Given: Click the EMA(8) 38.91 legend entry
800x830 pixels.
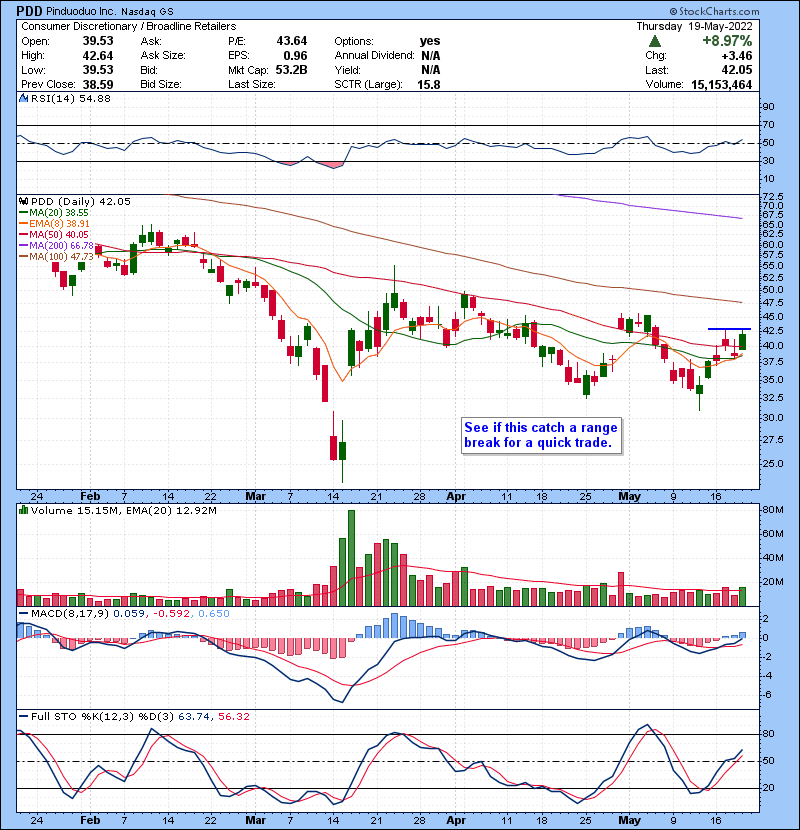Looking at the screenshot, I should 59,223.
